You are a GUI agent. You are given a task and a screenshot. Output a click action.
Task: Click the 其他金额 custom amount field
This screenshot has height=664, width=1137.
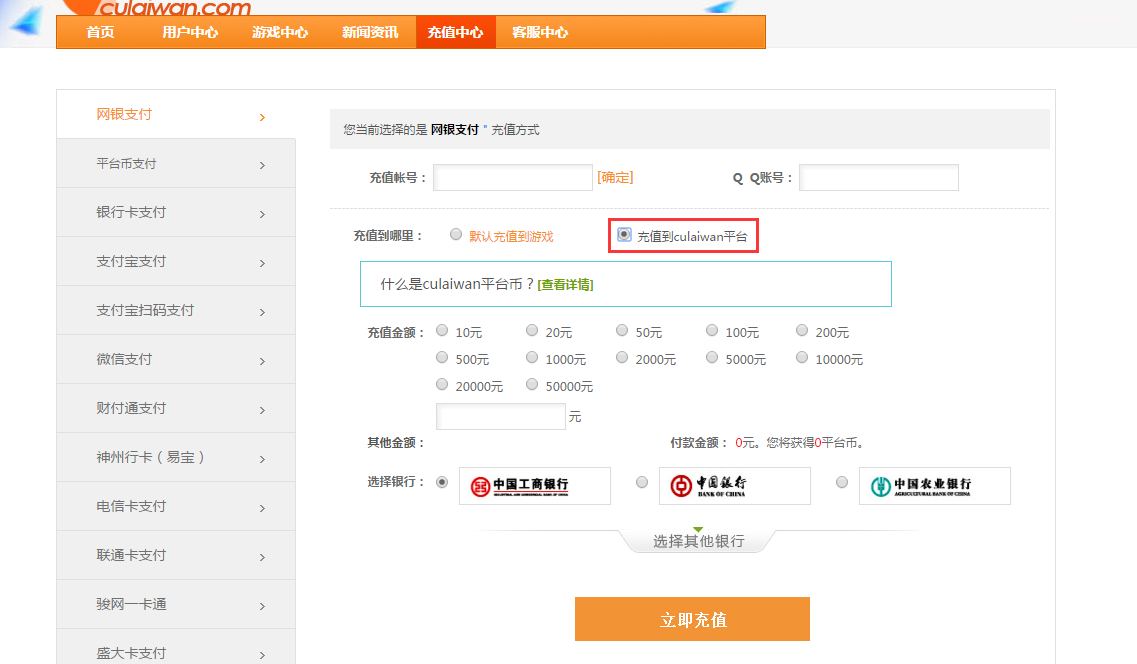(500, 416)
